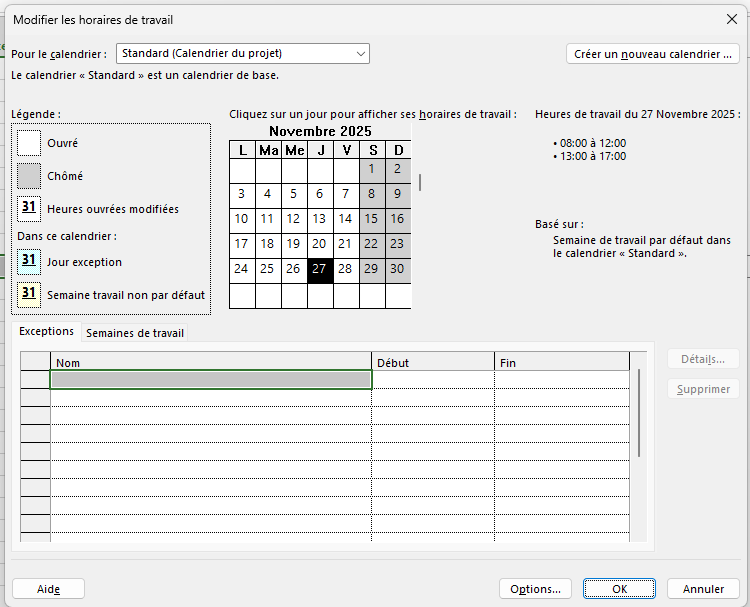Open the Options dialog

click(536, 589)
